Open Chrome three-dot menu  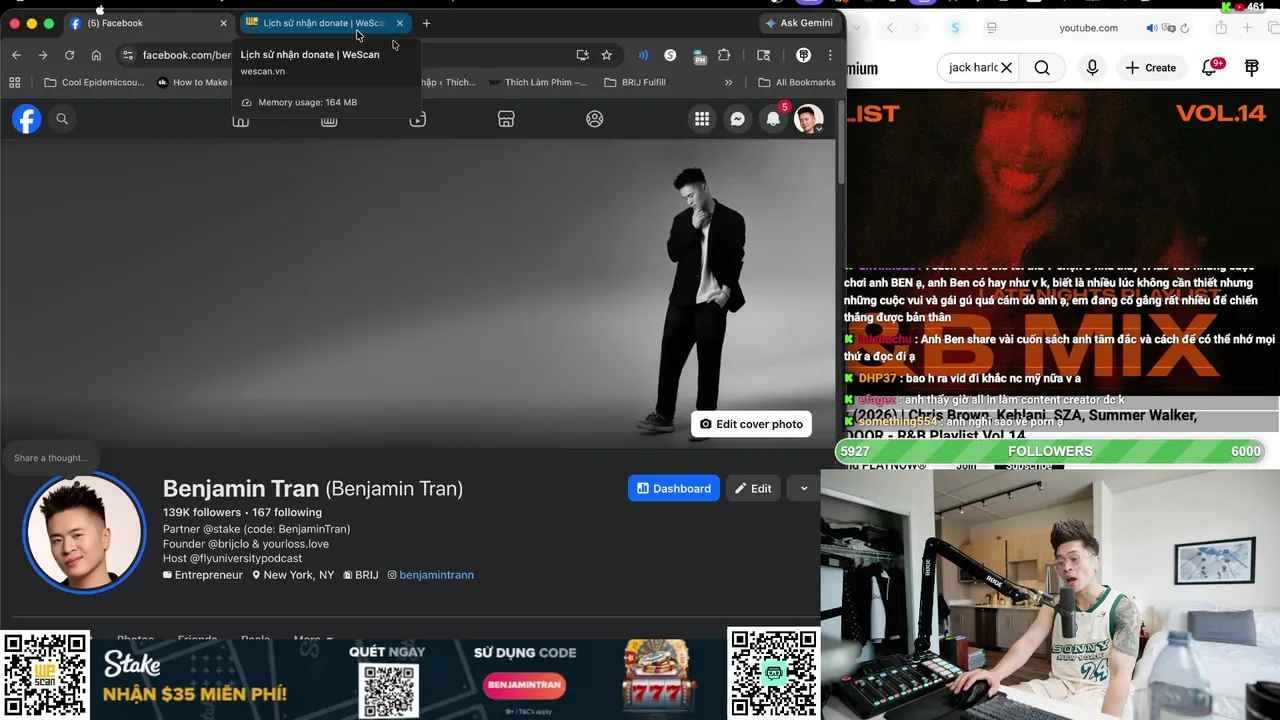pos(830,55)
